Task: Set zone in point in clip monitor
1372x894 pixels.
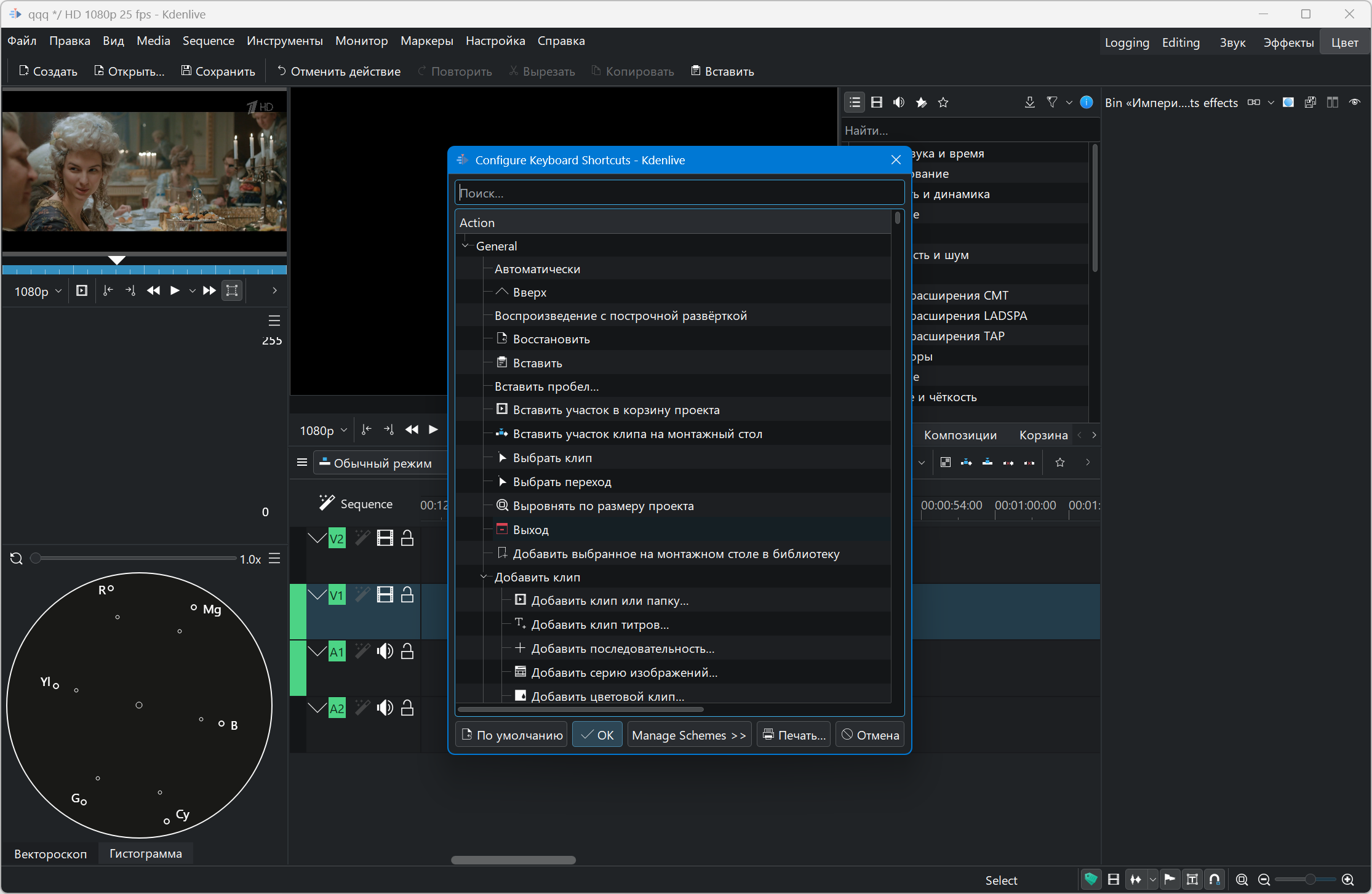Action: [108, 290]
